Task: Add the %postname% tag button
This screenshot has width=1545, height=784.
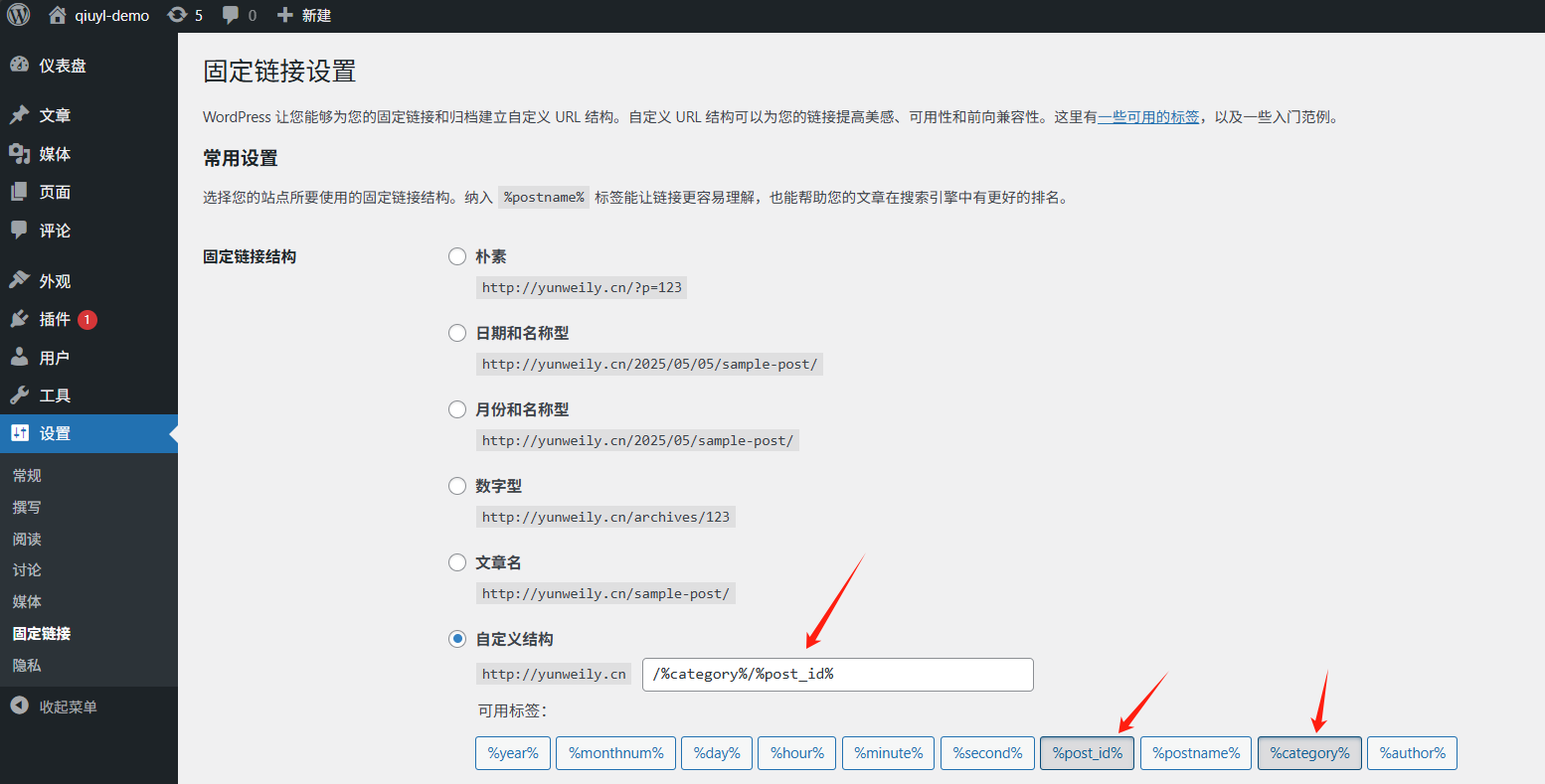Action: pos(1196,753)
